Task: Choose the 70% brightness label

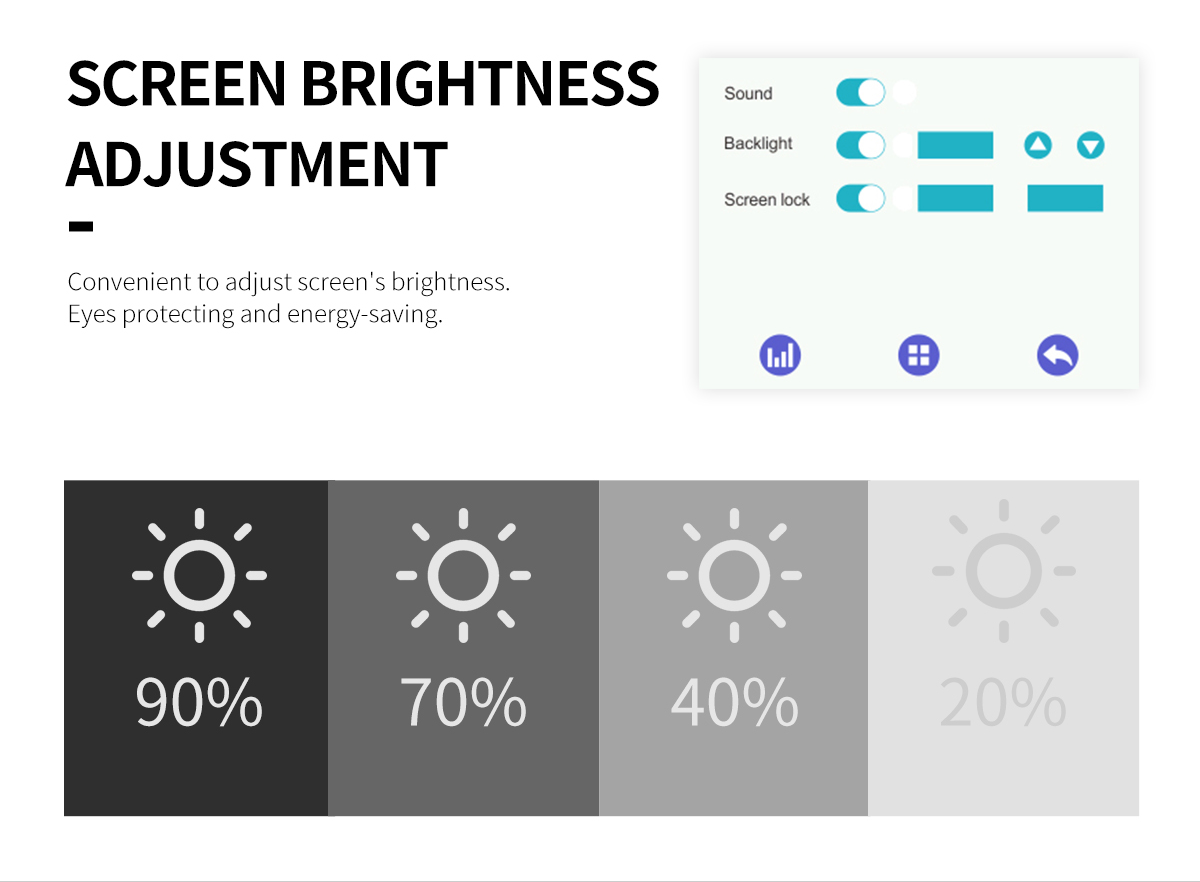Action: (x=463, y=702)
